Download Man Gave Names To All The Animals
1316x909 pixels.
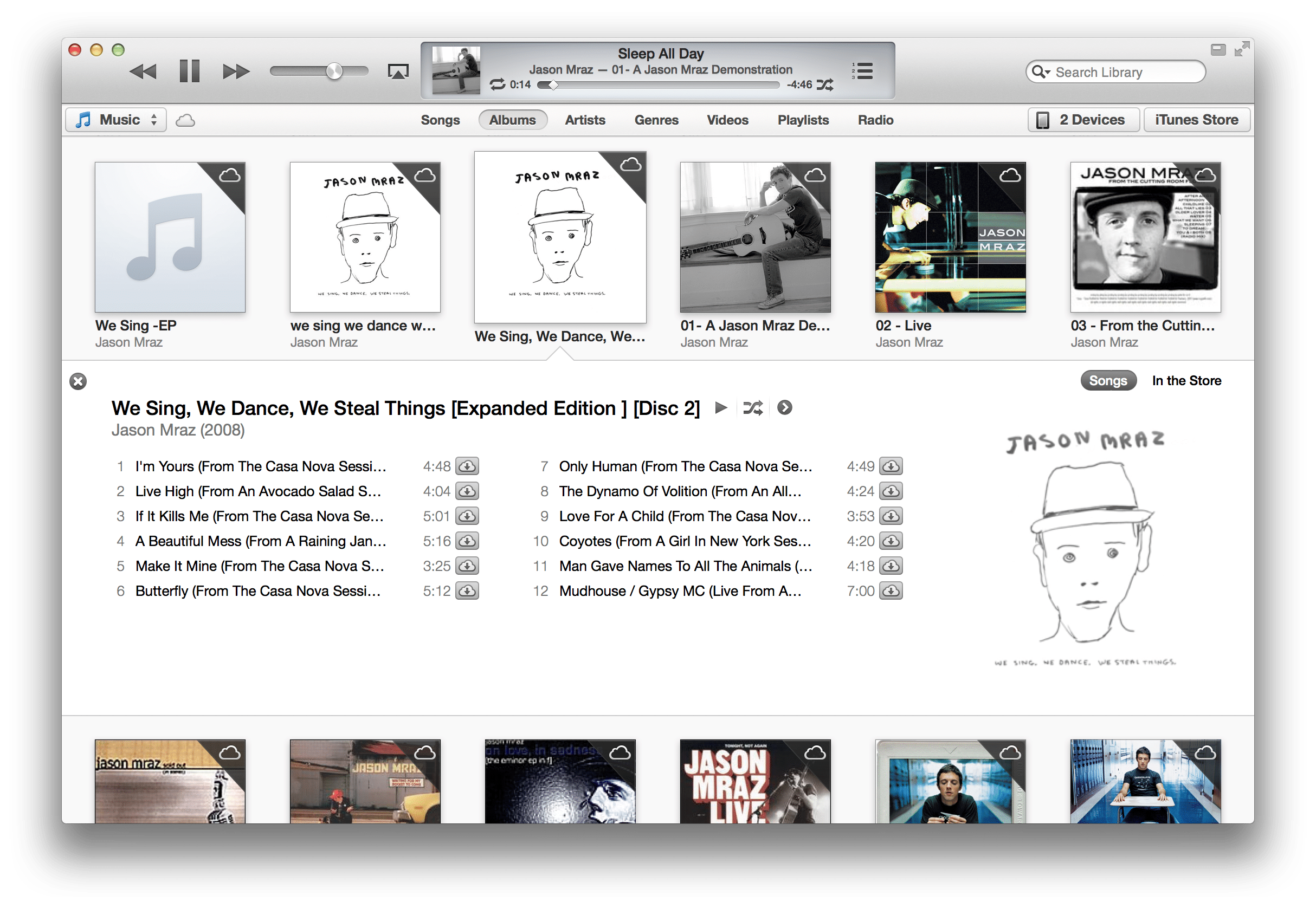tap(891, 566)
